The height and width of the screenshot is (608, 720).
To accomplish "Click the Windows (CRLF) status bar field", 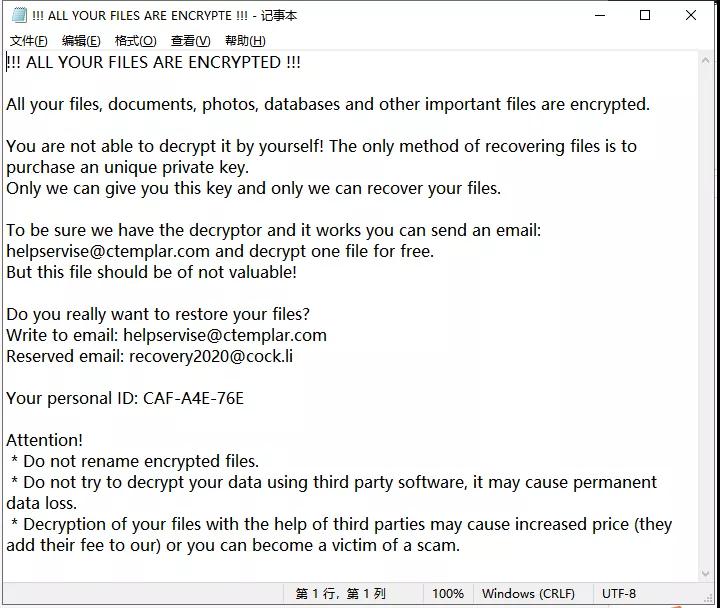I will click(x=529, y=594).
